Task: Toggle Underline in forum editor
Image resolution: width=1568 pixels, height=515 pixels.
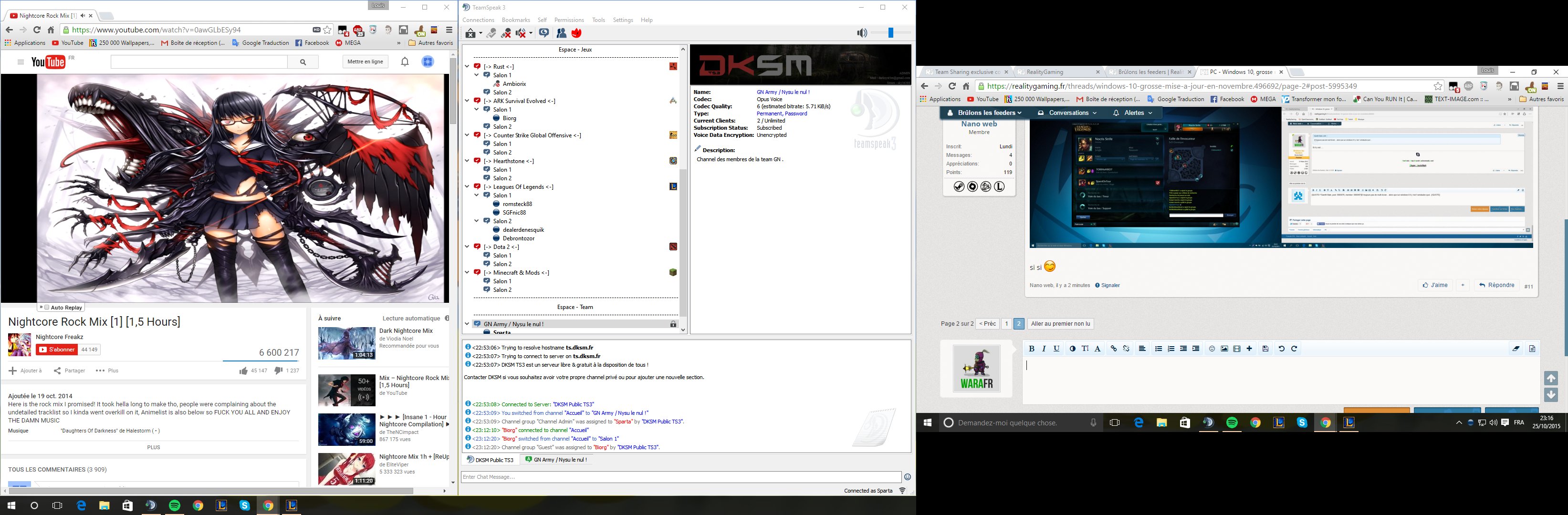Action: (1056, 349)
